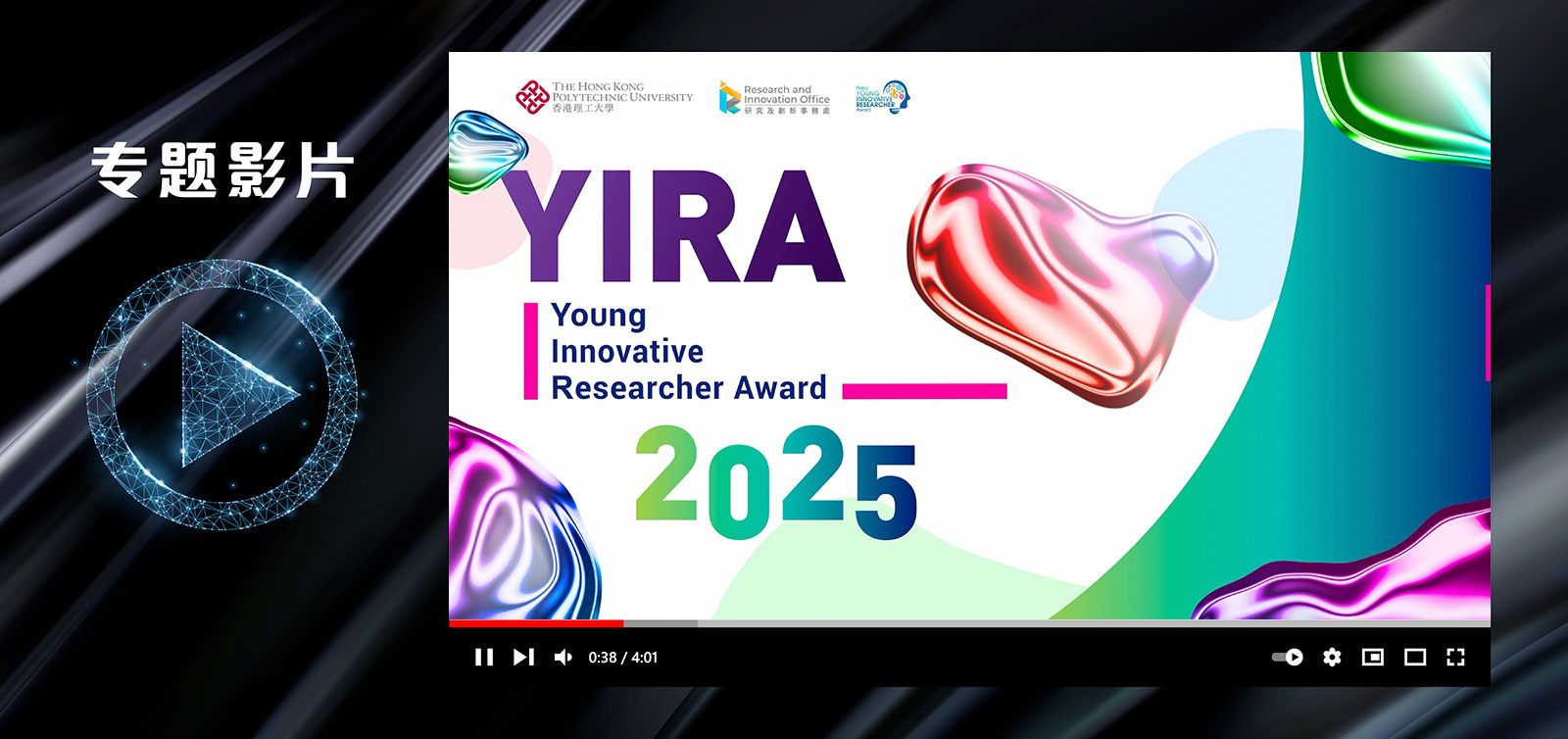Mute the video volume
The image size is (1568, 739).
click(563, 658)
